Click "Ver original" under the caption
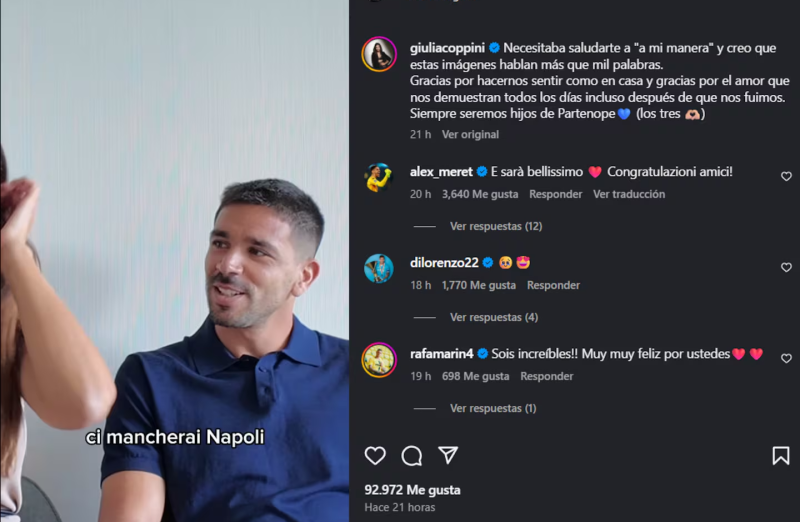The height and width of the screenshot is (522, 800). (x=470, y=134)
